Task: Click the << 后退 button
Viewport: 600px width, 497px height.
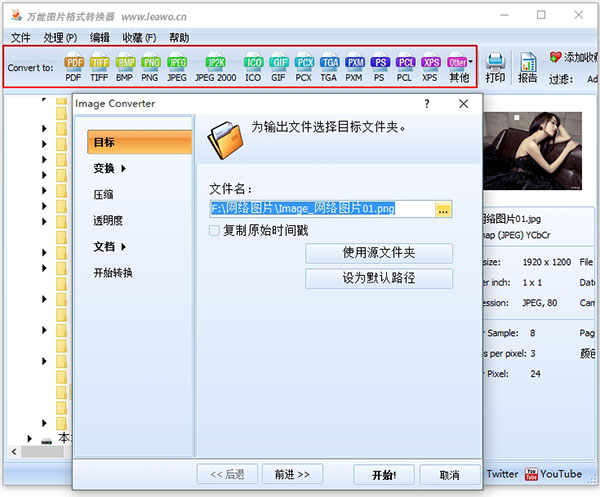Action: [x=227, y=474]
